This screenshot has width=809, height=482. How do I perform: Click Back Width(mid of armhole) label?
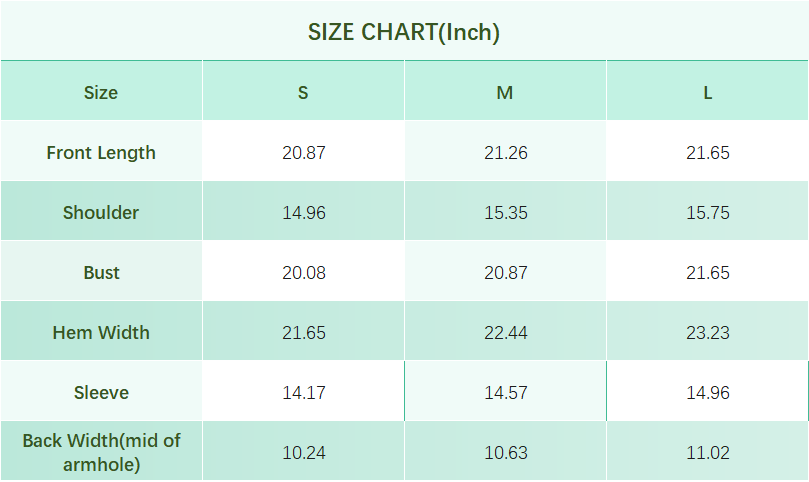(101, 452)
